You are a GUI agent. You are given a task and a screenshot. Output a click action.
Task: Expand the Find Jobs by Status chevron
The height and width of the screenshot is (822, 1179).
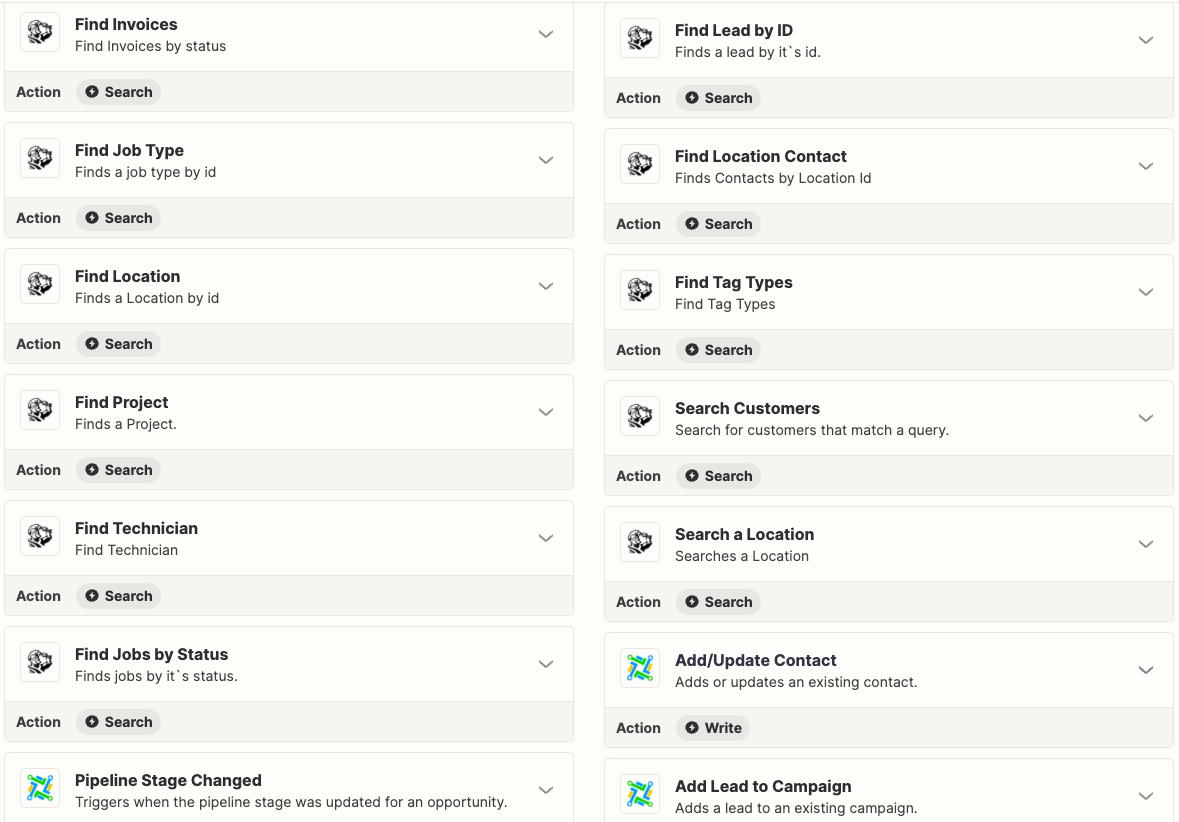tap(546, 664)
